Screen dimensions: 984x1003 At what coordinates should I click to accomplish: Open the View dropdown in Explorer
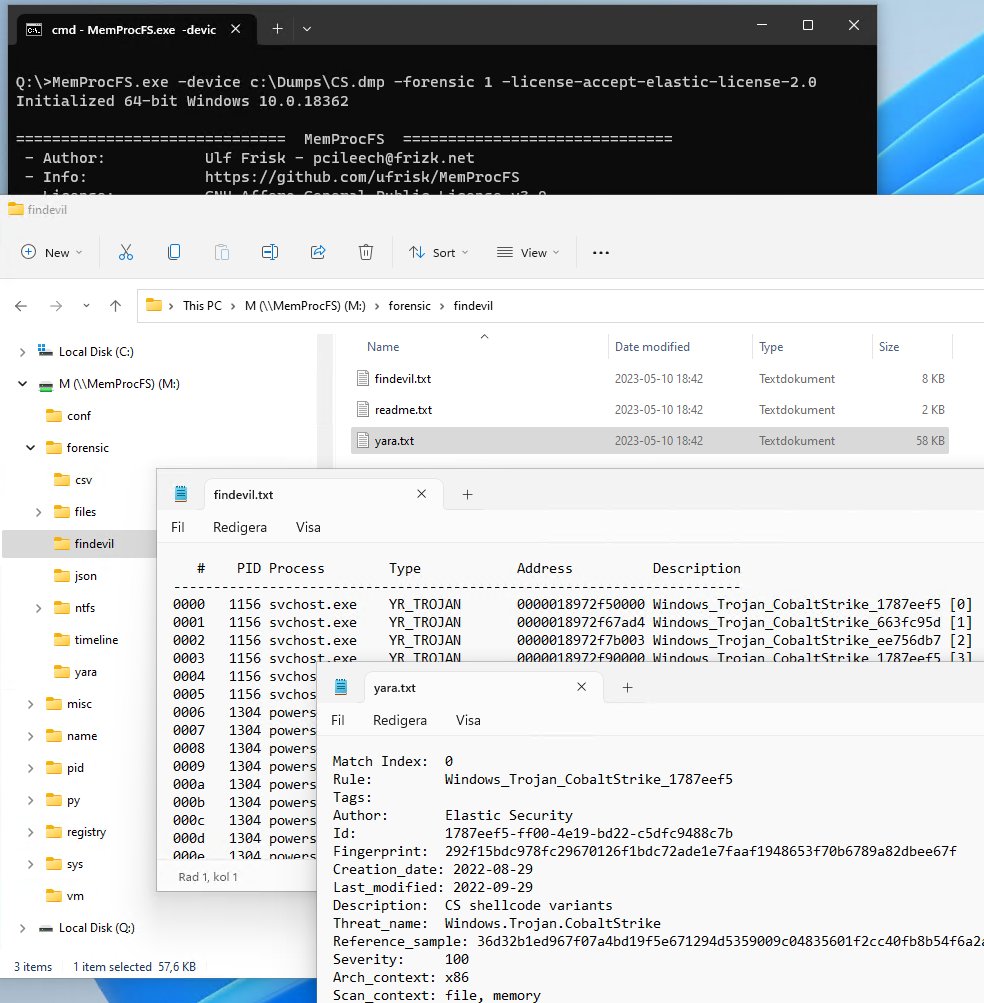pyautogui.click(x=528, y=253)
